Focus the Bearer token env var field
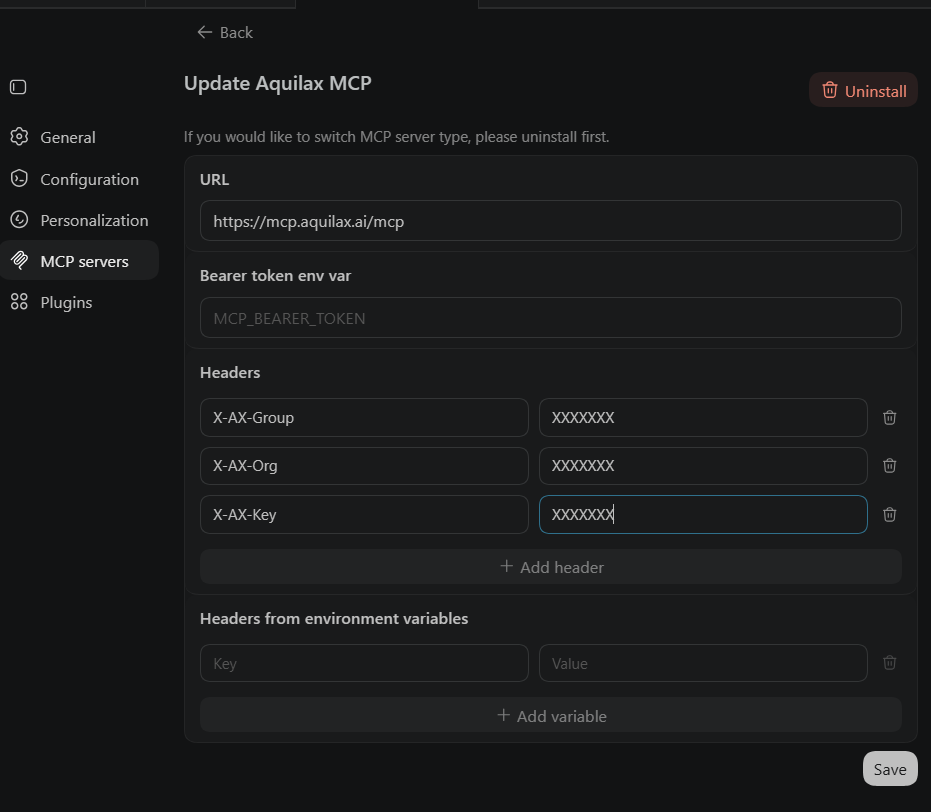The image size is (931, 812). 551,318
